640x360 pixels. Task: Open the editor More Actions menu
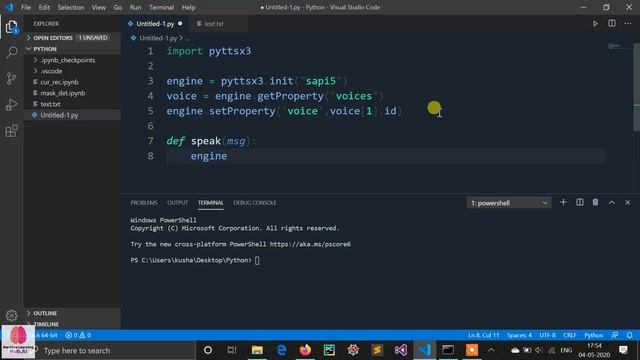627,24
